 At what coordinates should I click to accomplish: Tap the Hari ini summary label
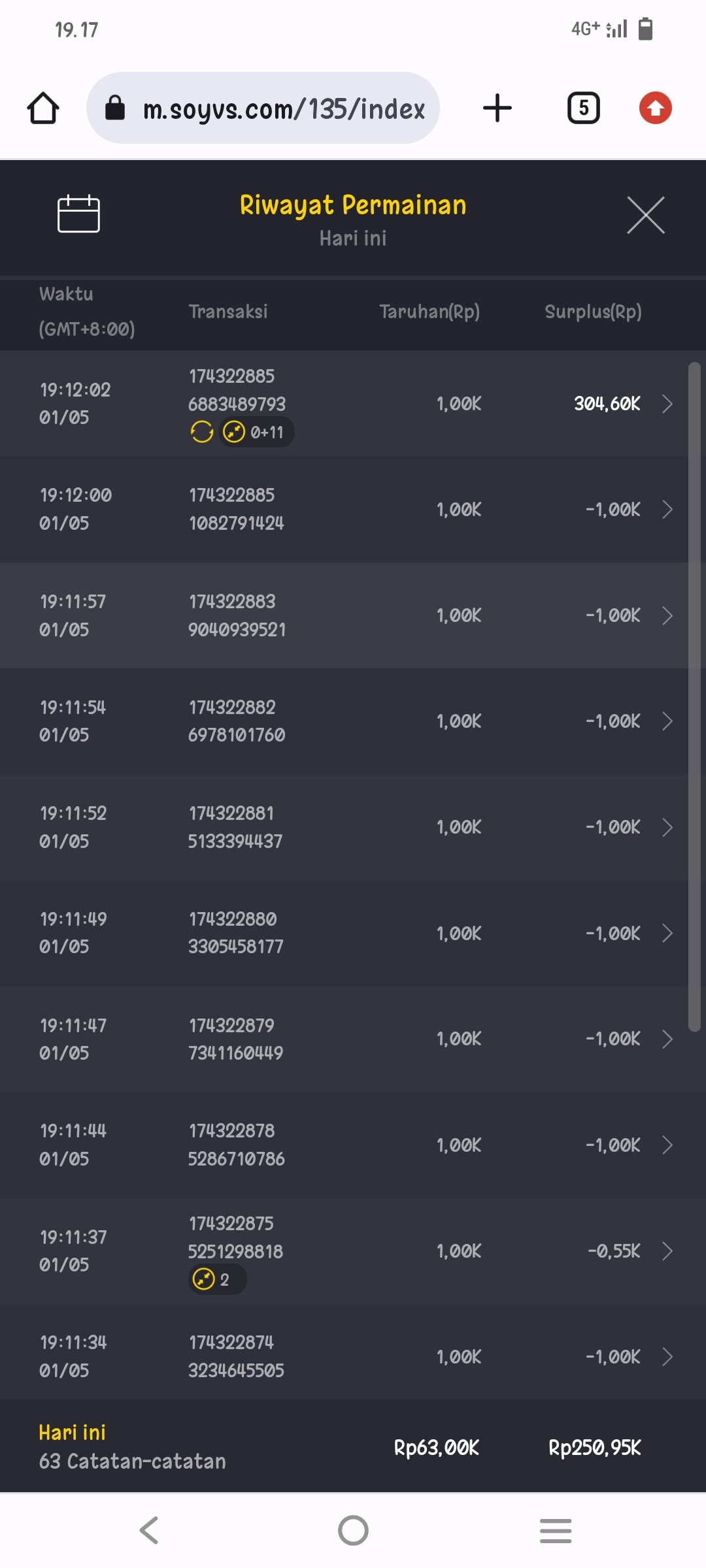click(x=72, y=1433)
